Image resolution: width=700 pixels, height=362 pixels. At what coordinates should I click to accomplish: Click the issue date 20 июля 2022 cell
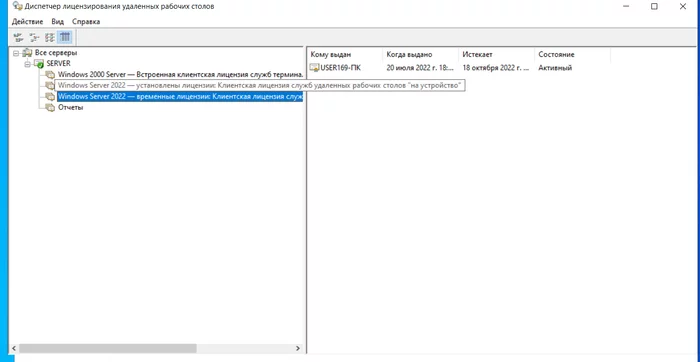[x=420, y=68]
